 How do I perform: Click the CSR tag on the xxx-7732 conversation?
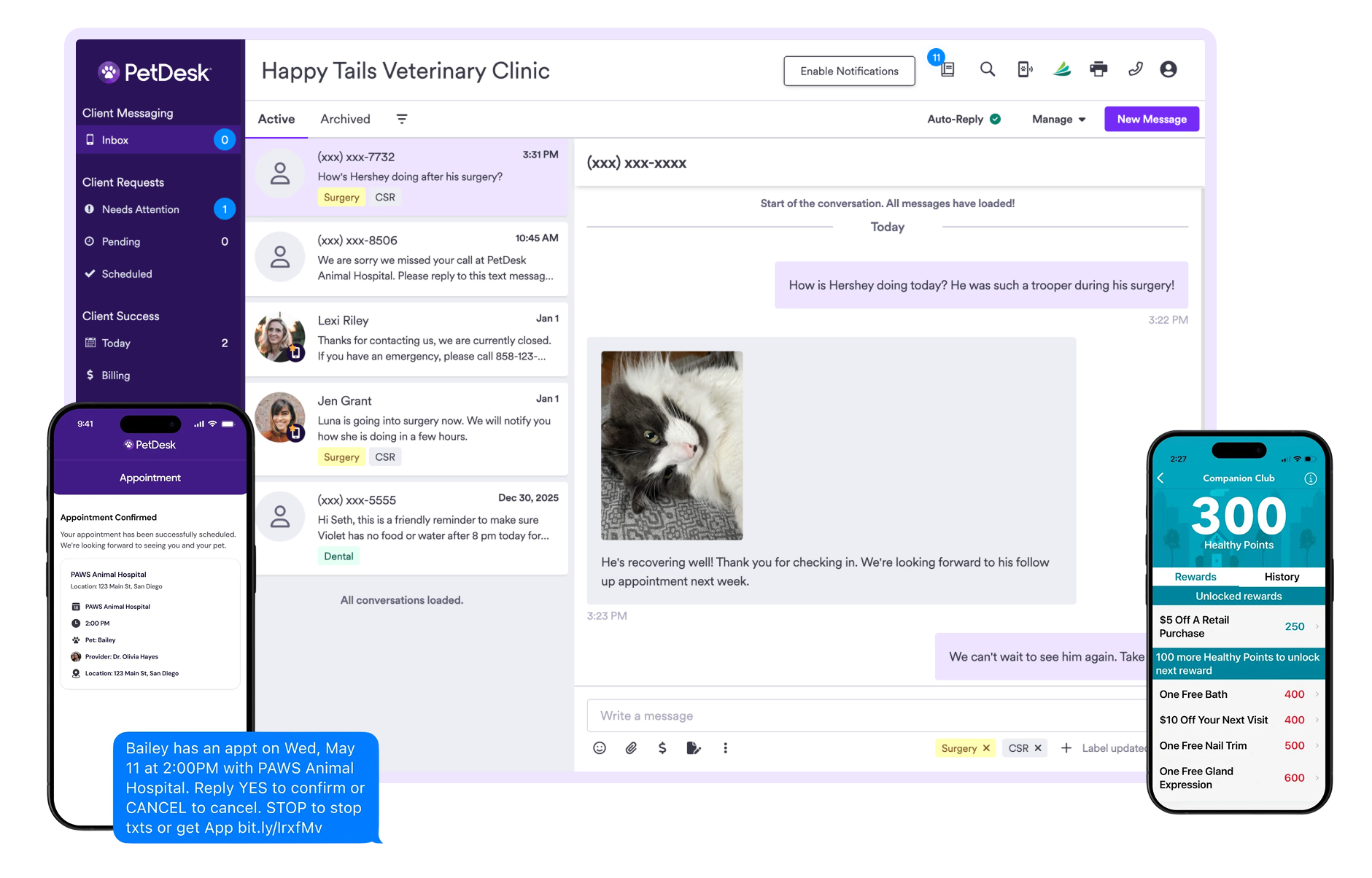[x=385, y=198]
